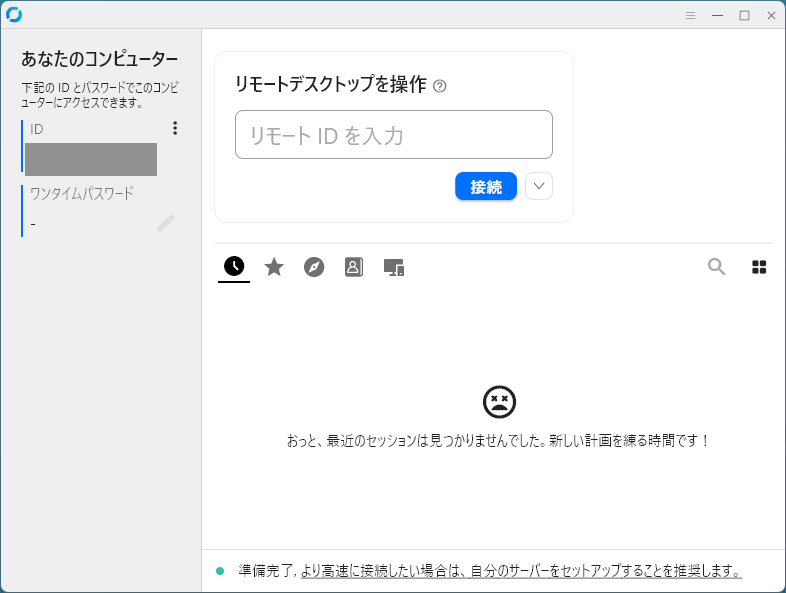The image size is (786, 593).
Task: Click the grayed-out ID value
Action: point(91,159)
